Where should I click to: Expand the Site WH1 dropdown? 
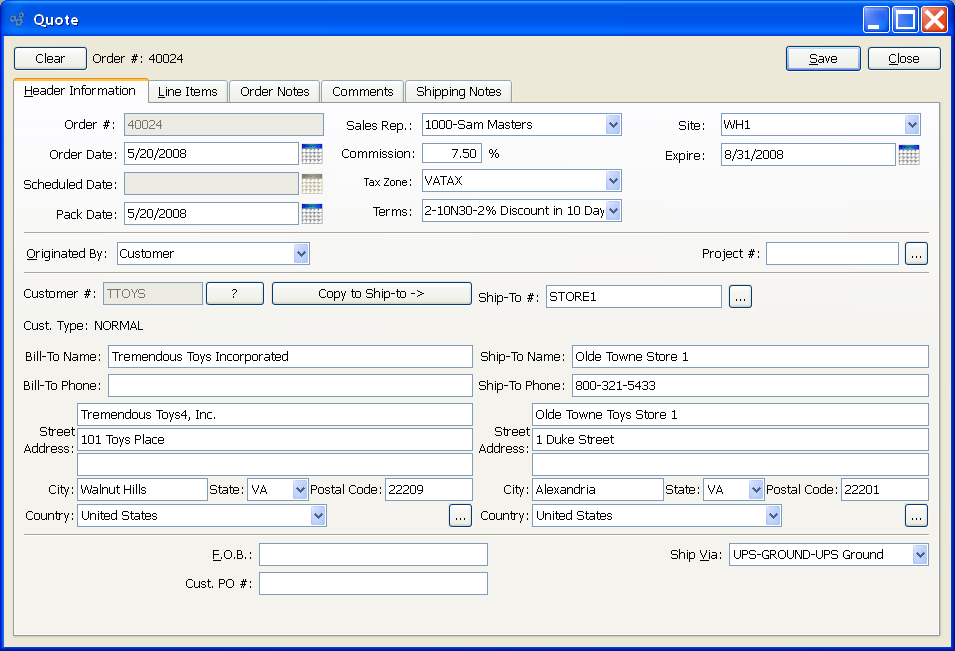pyautogui.click(x=911, y=125)
